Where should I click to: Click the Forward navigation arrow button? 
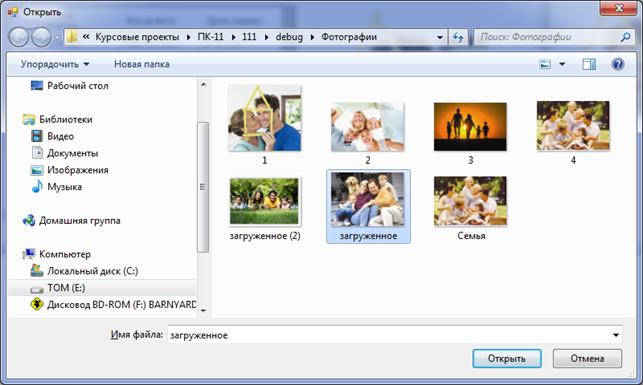41,37
